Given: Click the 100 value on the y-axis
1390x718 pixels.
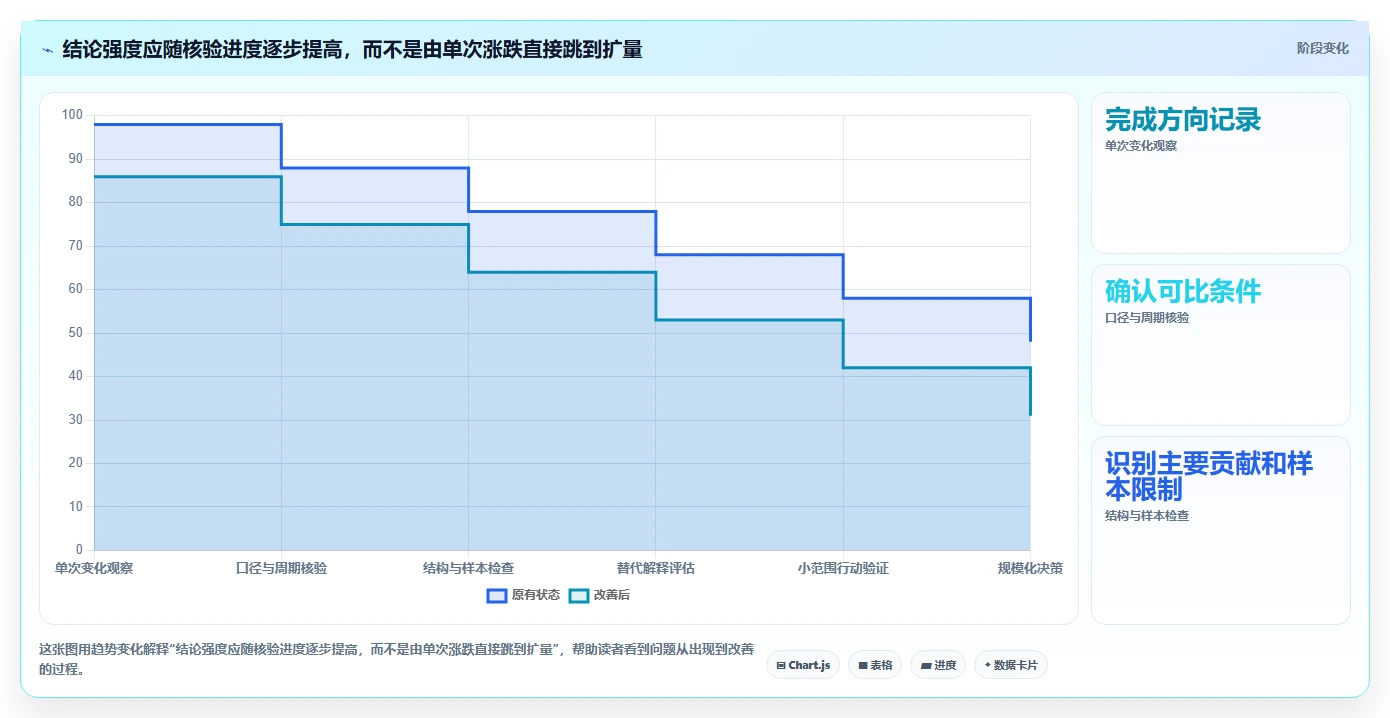Looking at the screenshot, I should point(72,115).
